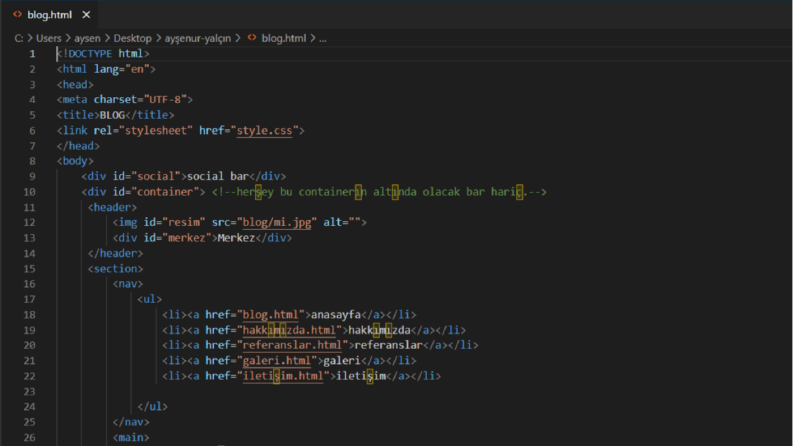
Task: Select the blog.html editor tab
Action: click(50, 15)
